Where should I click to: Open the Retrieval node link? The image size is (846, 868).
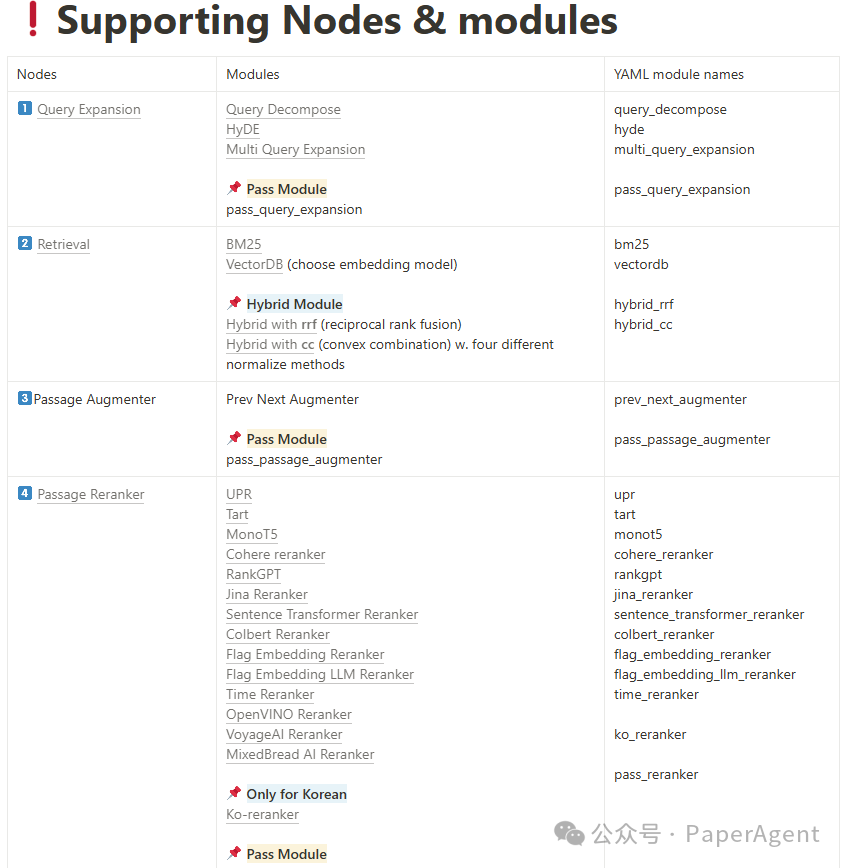point(63,245)
